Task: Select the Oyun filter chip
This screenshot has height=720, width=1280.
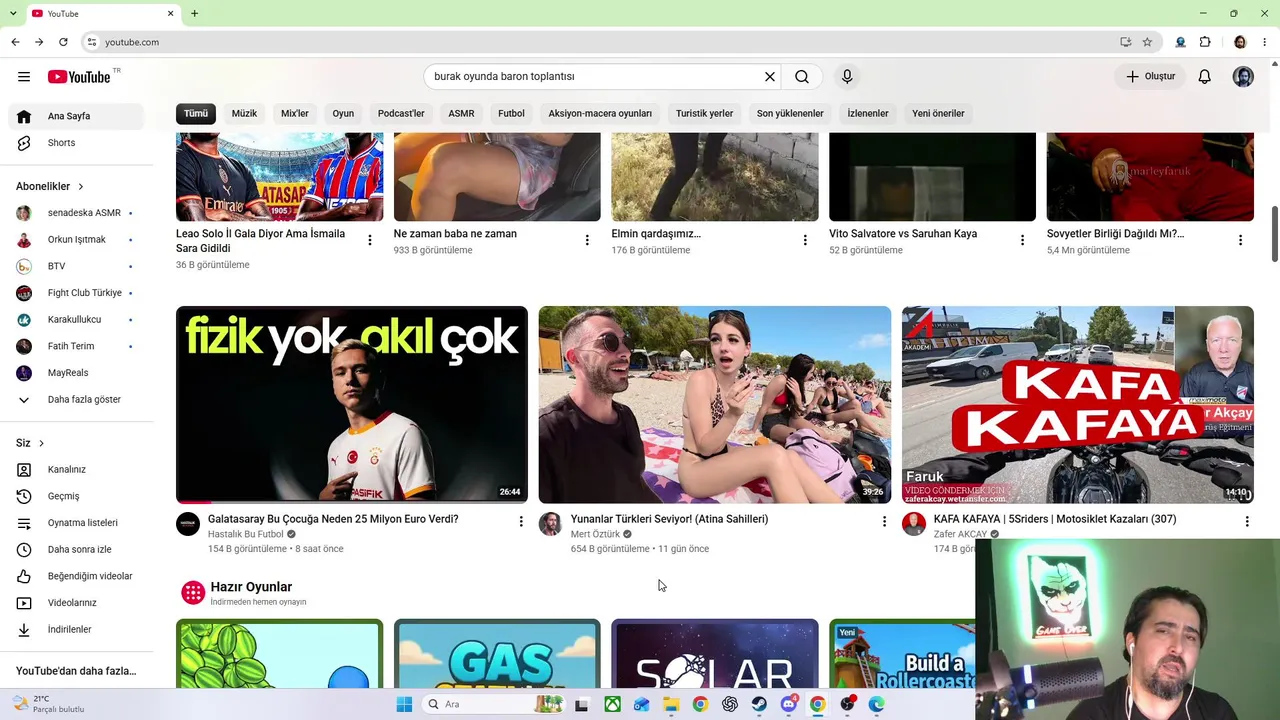Action: 343,113
